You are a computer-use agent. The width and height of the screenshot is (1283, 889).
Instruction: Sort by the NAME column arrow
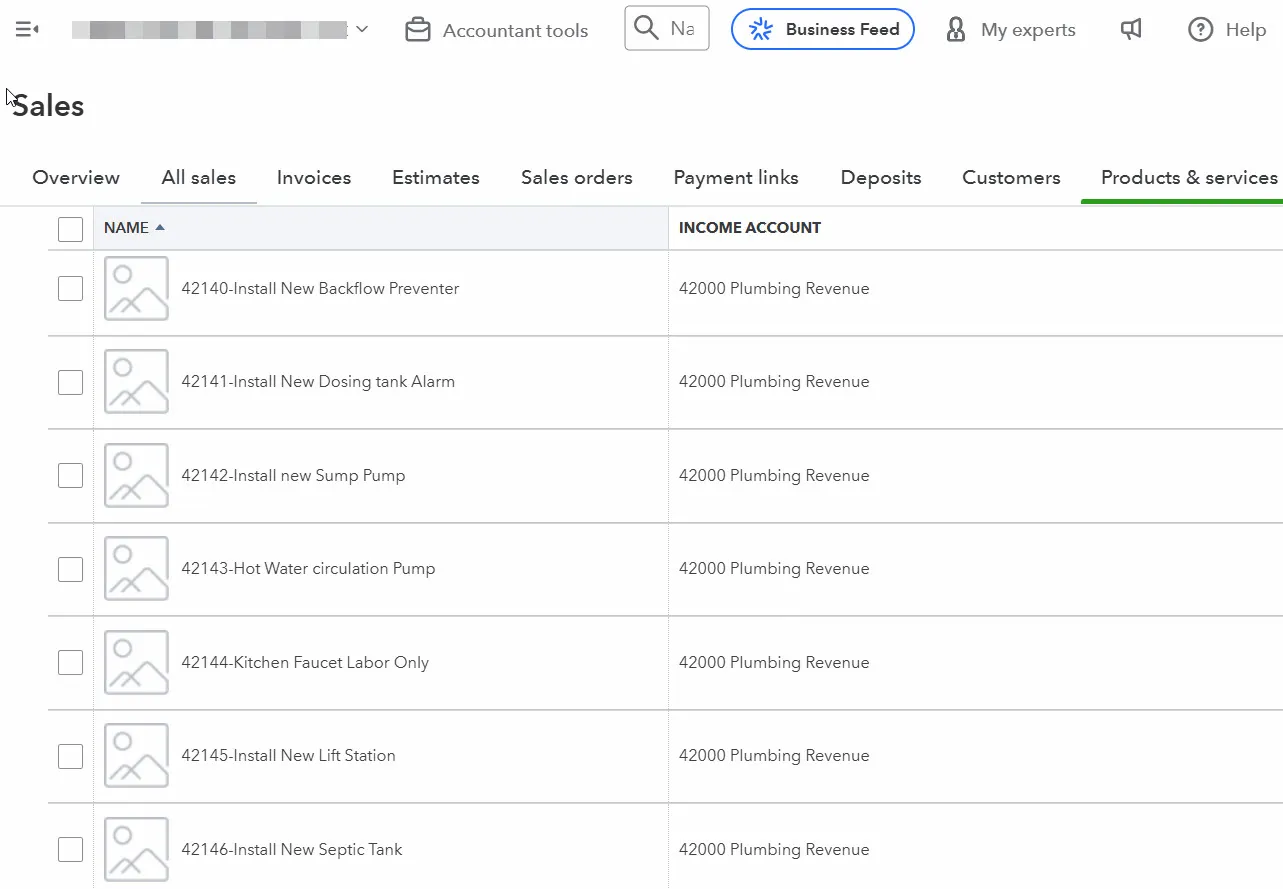[160, 228]
